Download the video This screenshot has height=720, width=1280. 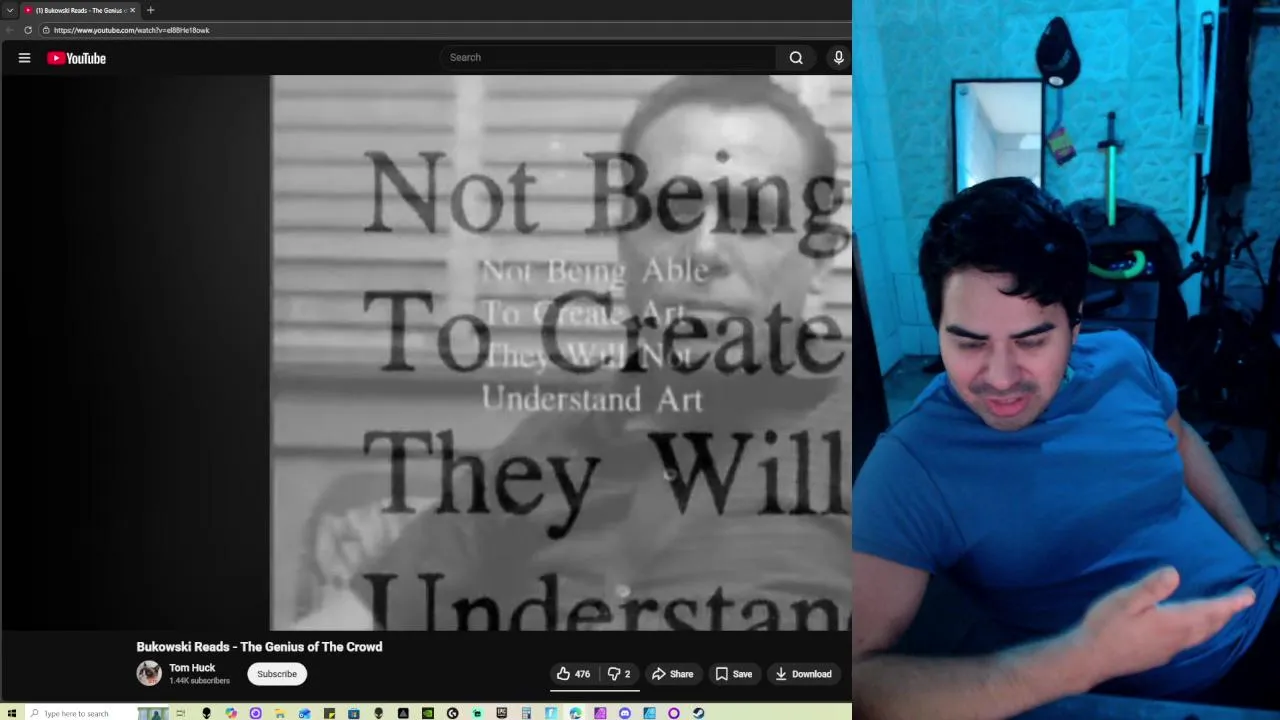coord(804,674)
